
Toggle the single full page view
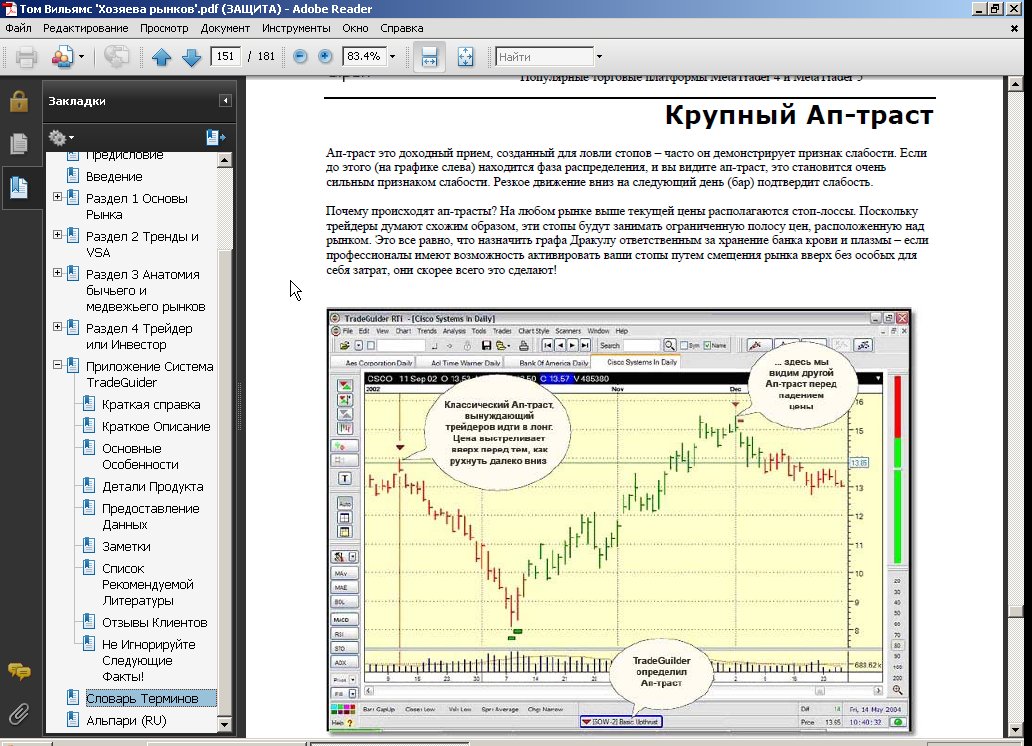coord(465,57)
